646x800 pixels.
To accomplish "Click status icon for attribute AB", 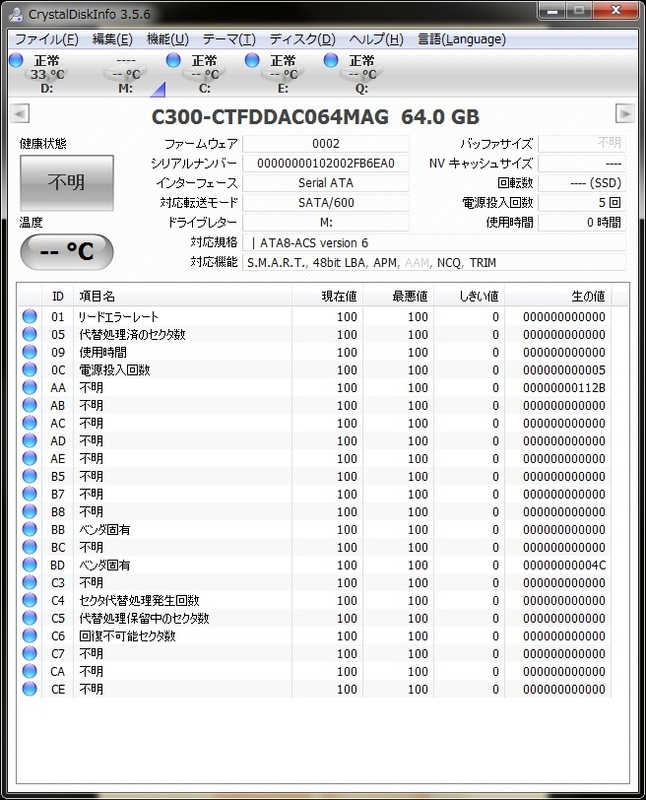I will 30,405.
